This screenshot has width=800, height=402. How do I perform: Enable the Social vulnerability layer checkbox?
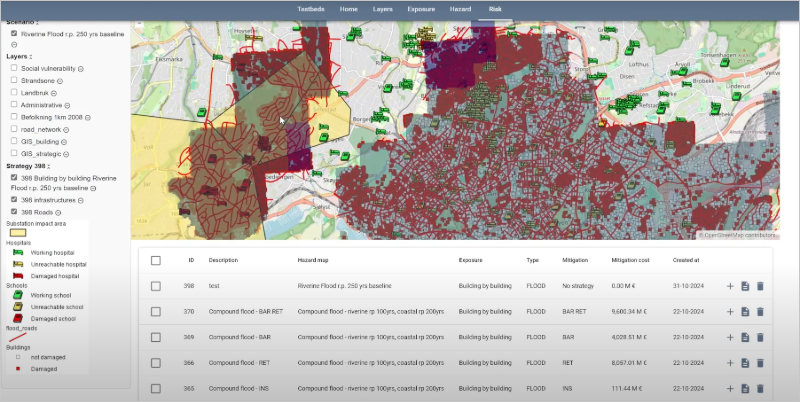coord(14,68)
